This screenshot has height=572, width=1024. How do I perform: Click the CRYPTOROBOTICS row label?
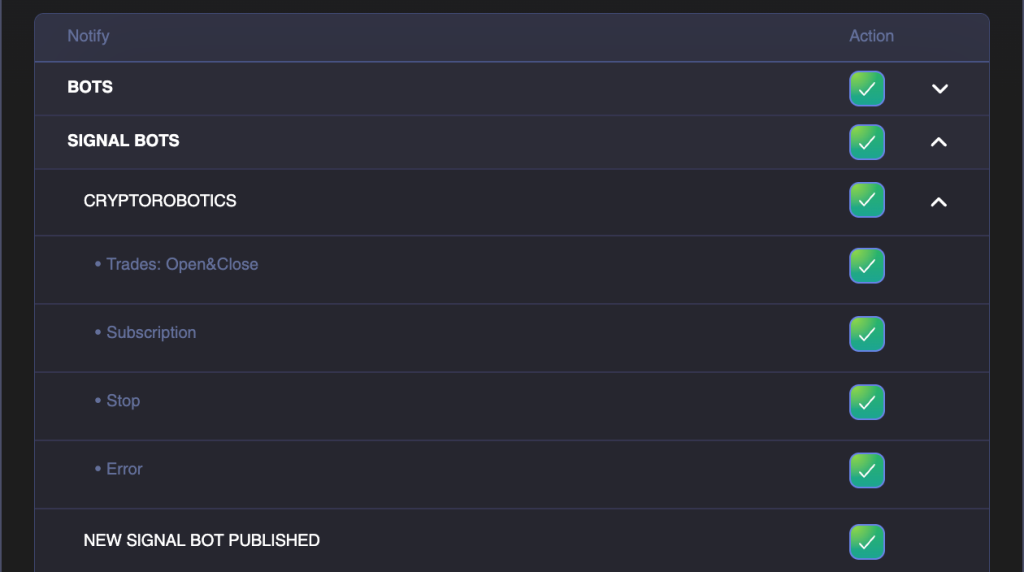[x=160, y=201]
